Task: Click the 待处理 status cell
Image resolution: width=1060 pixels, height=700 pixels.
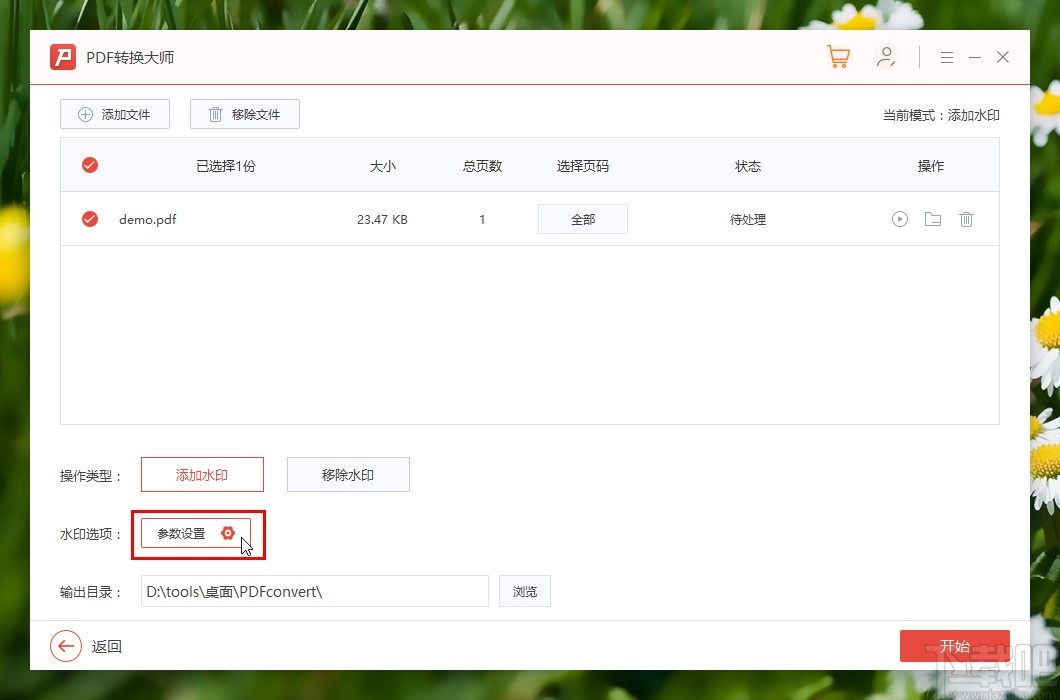Action: pos(748,219)
